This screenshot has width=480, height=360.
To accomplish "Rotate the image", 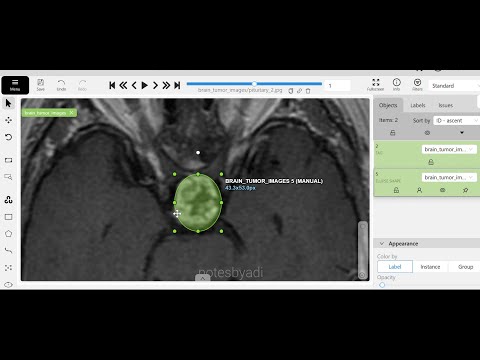I will [x=9, y=137].
